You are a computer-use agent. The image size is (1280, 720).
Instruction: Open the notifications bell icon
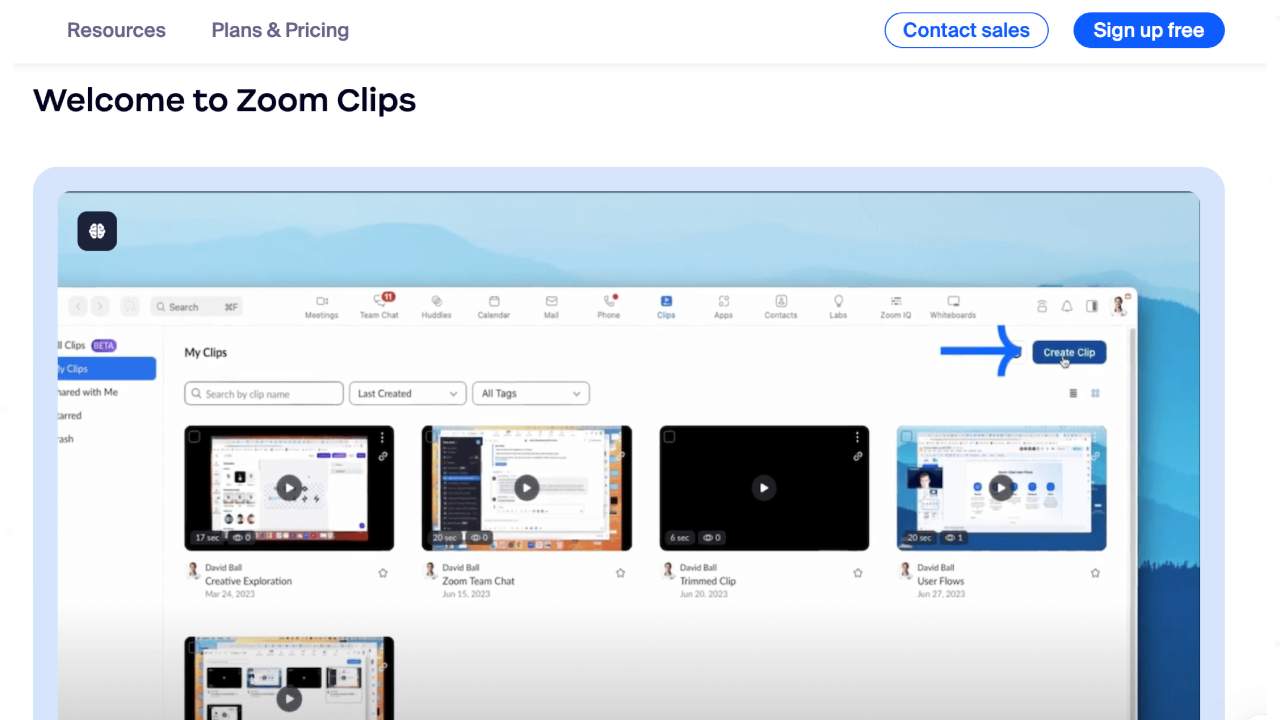pos(1067,307)
